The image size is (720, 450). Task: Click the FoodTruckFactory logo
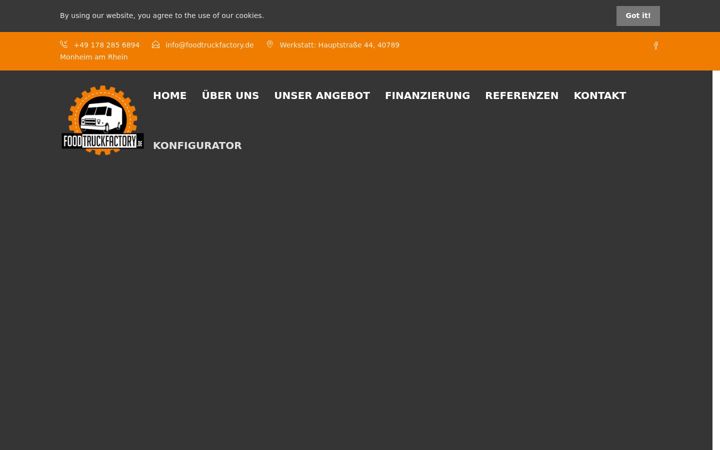tap(102, 120)
